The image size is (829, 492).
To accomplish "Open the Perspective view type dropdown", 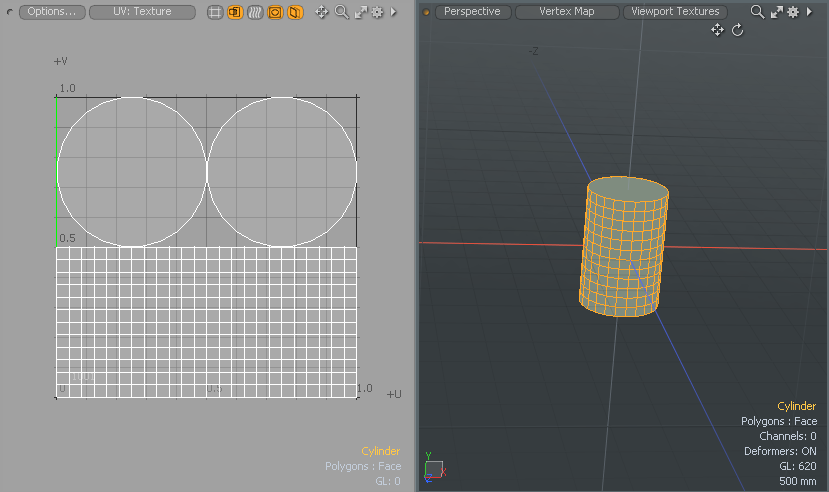I will point(472,12).
